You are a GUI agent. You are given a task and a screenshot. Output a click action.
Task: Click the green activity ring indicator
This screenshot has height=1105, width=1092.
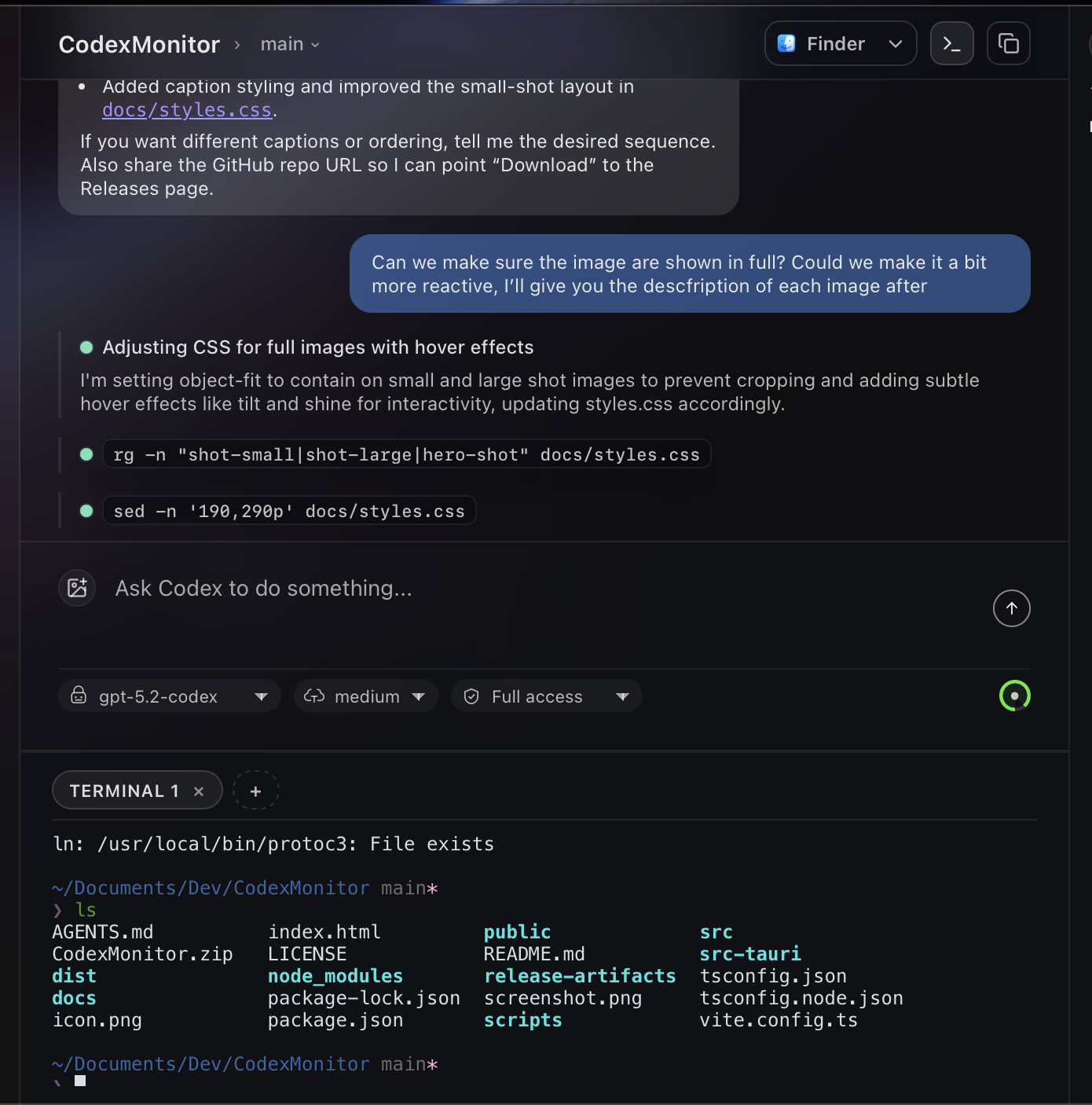(x=1014, y=696)
